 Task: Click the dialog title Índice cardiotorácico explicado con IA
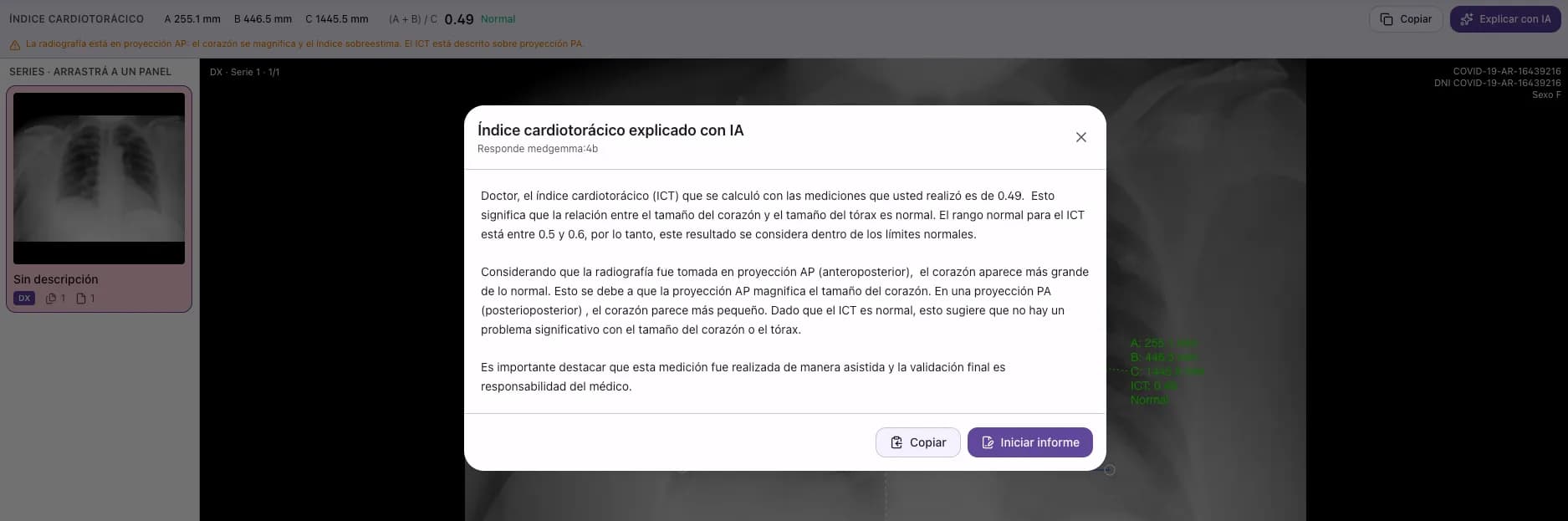[610, 130]
